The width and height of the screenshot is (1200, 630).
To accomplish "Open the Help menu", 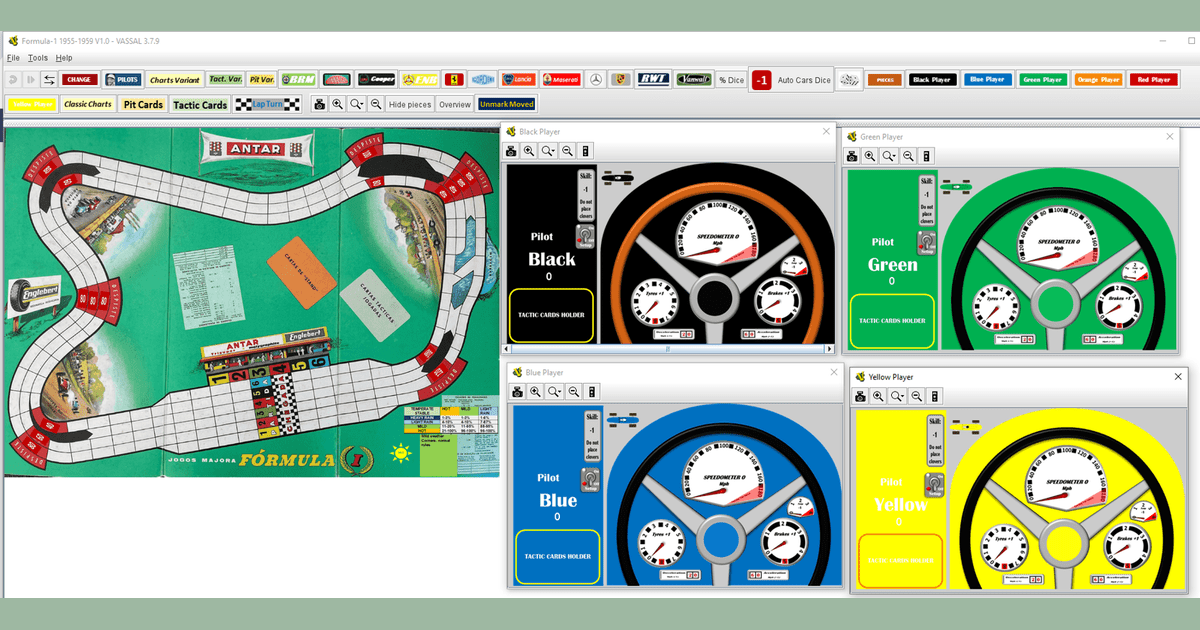I will [x=64, y=58].
